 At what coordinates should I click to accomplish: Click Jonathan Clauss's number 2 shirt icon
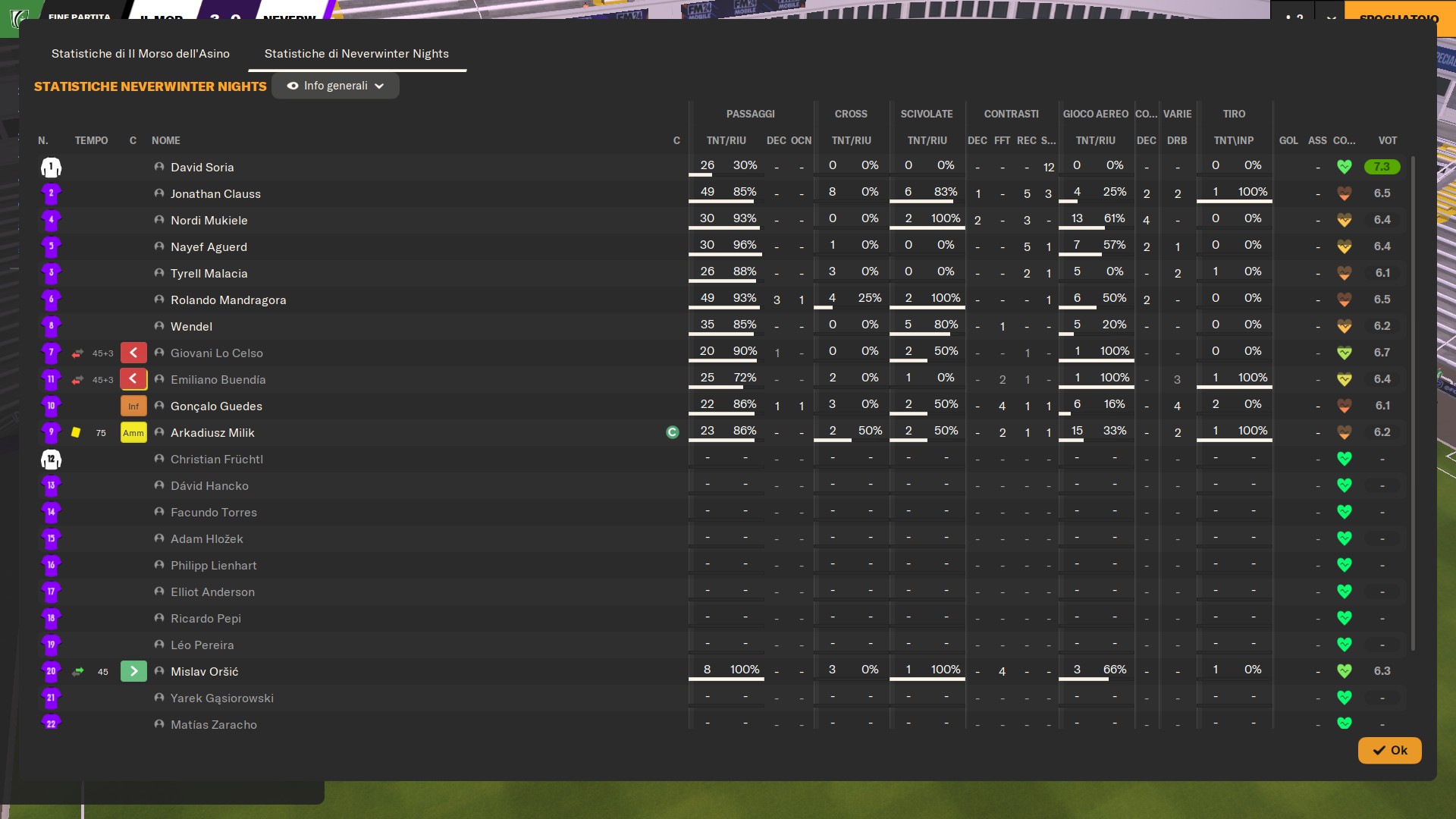tap(51, 193)
